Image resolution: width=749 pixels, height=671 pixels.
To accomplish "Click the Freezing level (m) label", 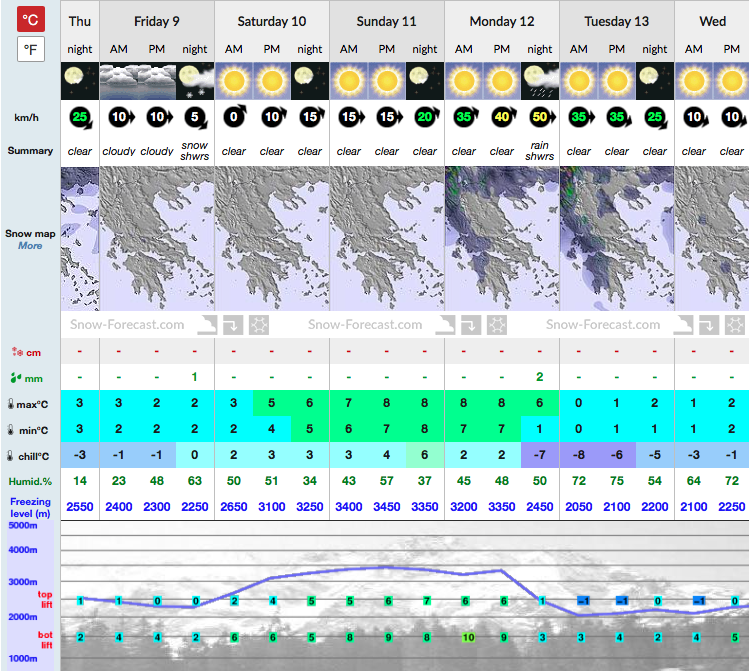I will coord(30,508).
